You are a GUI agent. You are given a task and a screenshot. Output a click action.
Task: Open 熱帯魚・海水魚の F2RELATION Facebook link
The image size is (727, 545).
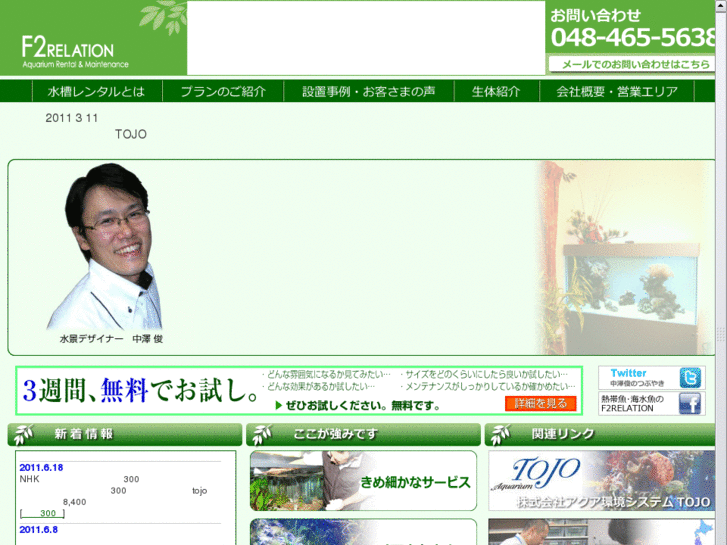pyautogui.click(x=652, y=403)
